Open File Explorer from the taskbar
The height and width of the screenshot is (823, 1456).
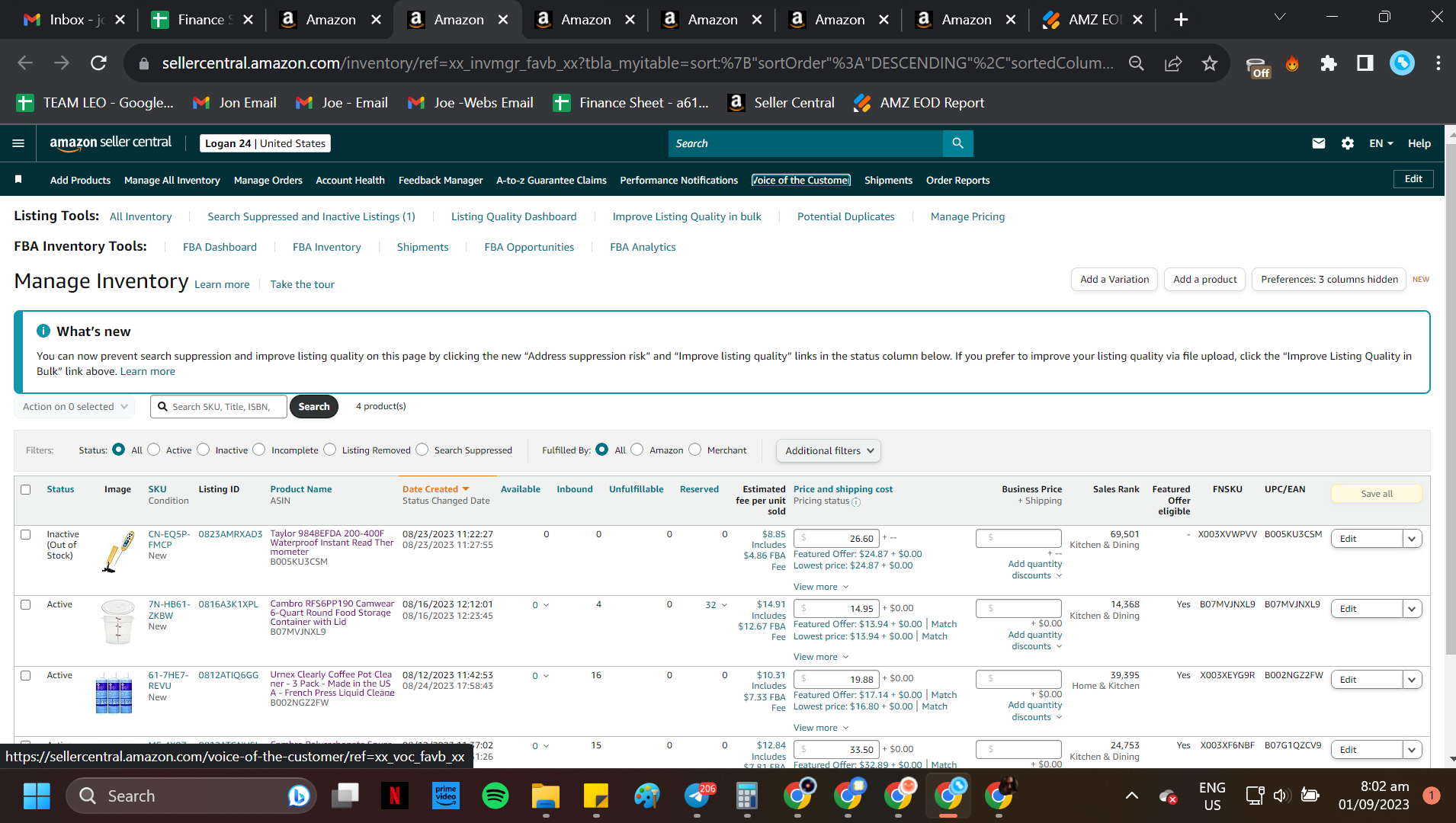[546, 796]
